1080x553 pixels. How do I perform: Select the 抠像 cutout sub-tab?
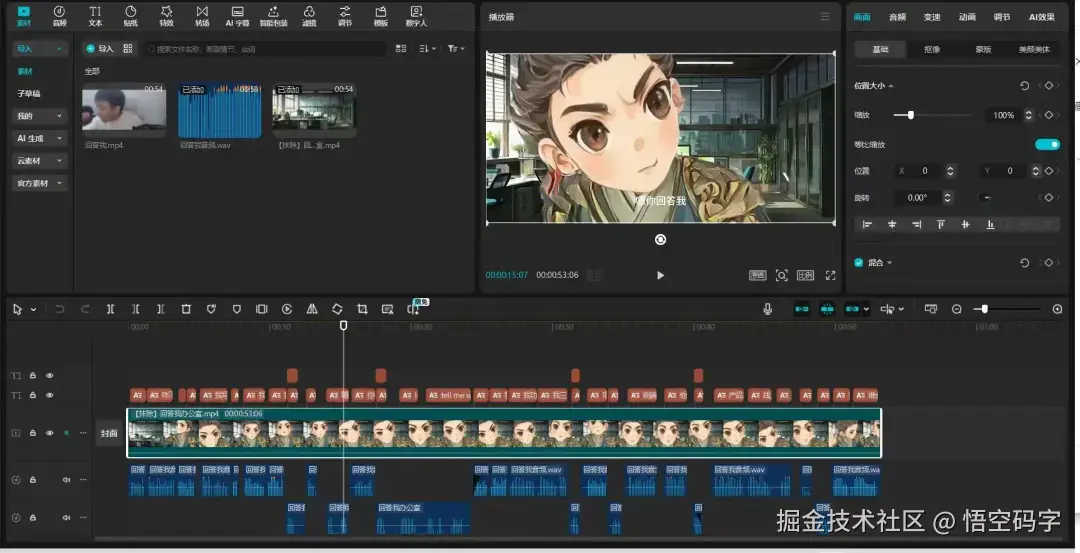click(932, 50)
